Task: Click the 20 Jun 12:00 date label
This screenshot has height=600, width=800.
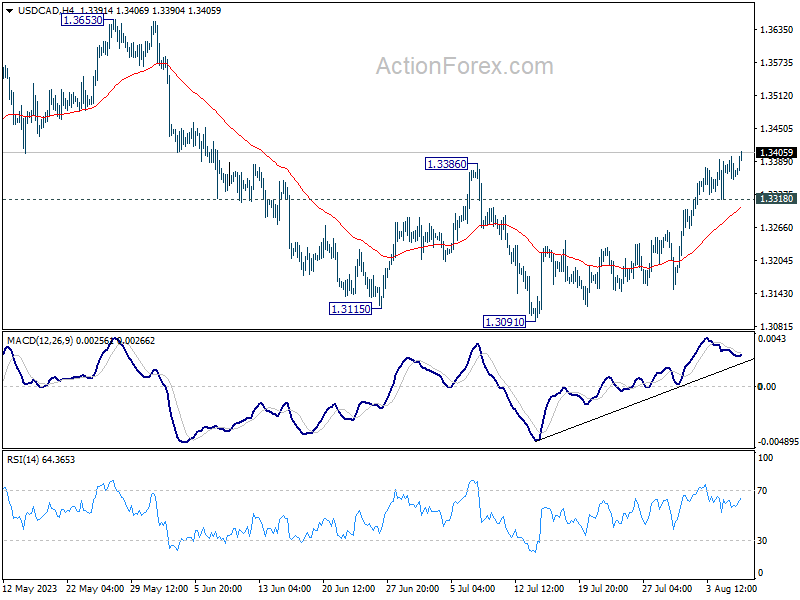Action: point(348,589)
